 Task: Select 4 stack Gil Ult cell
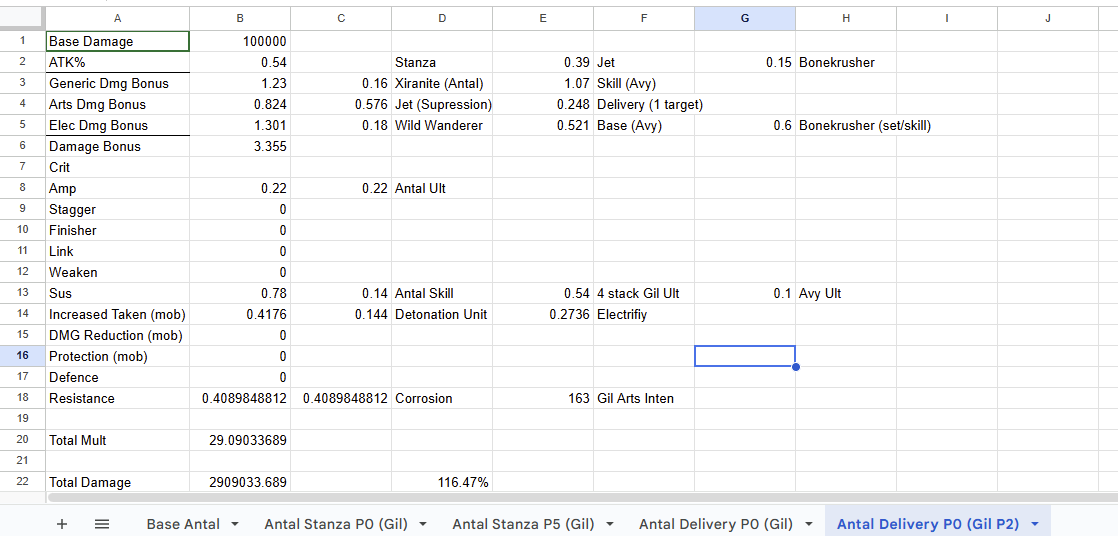pyautogui.click(x=644, y=294)
